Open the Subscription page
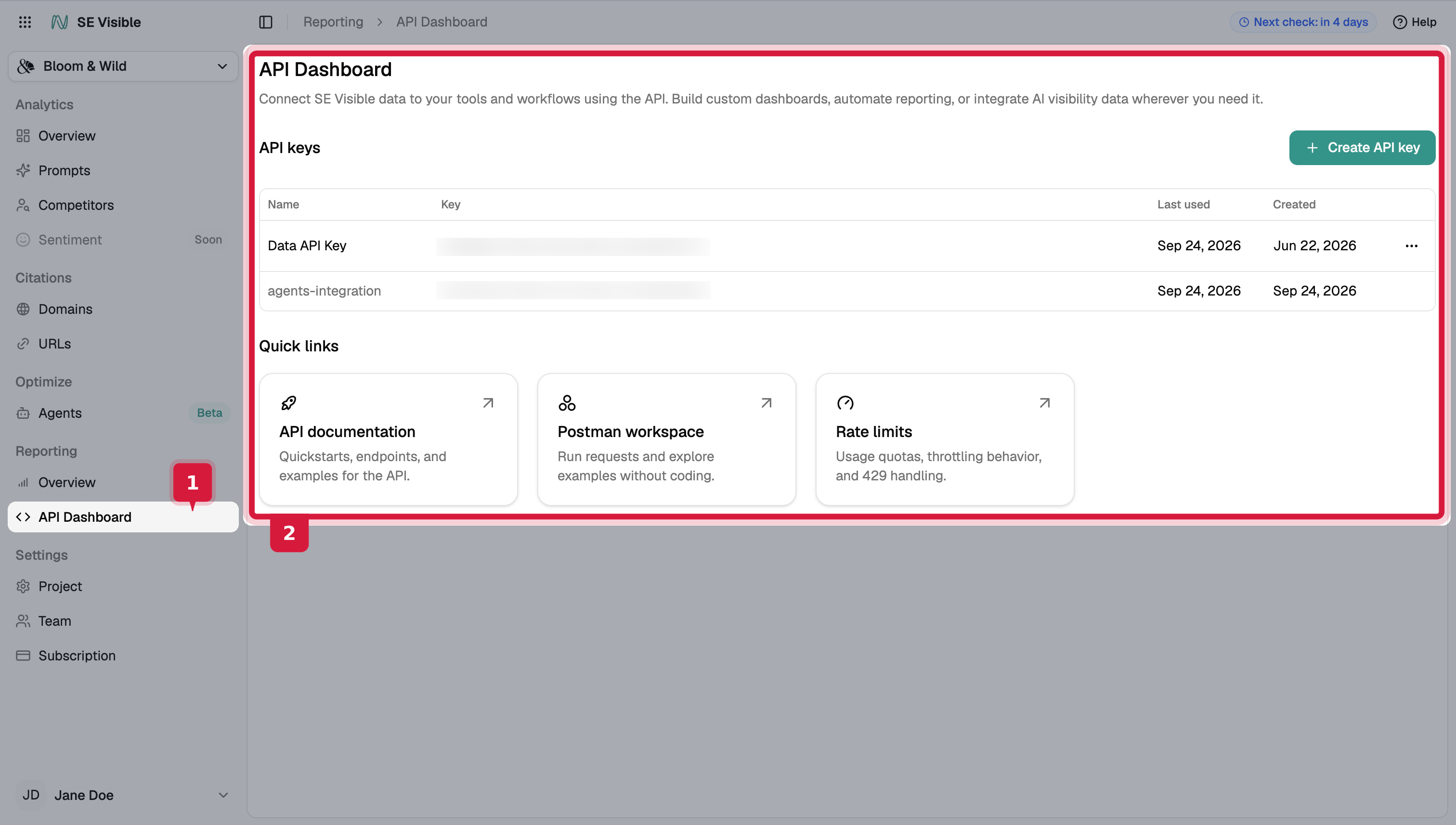 point(123,656)
